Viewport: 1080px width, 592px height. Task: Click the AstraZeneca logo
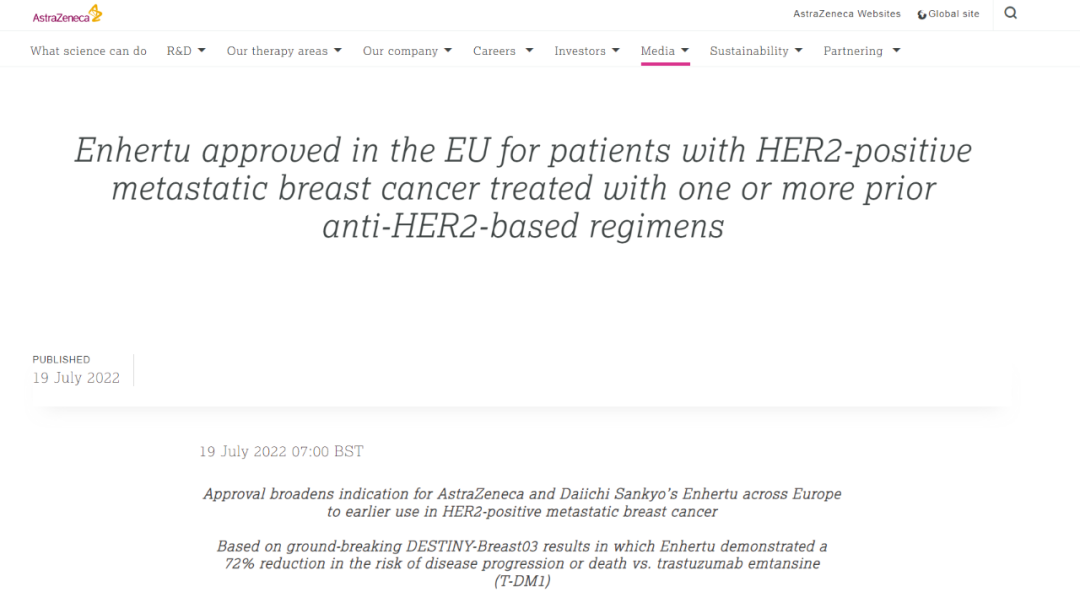67,14
